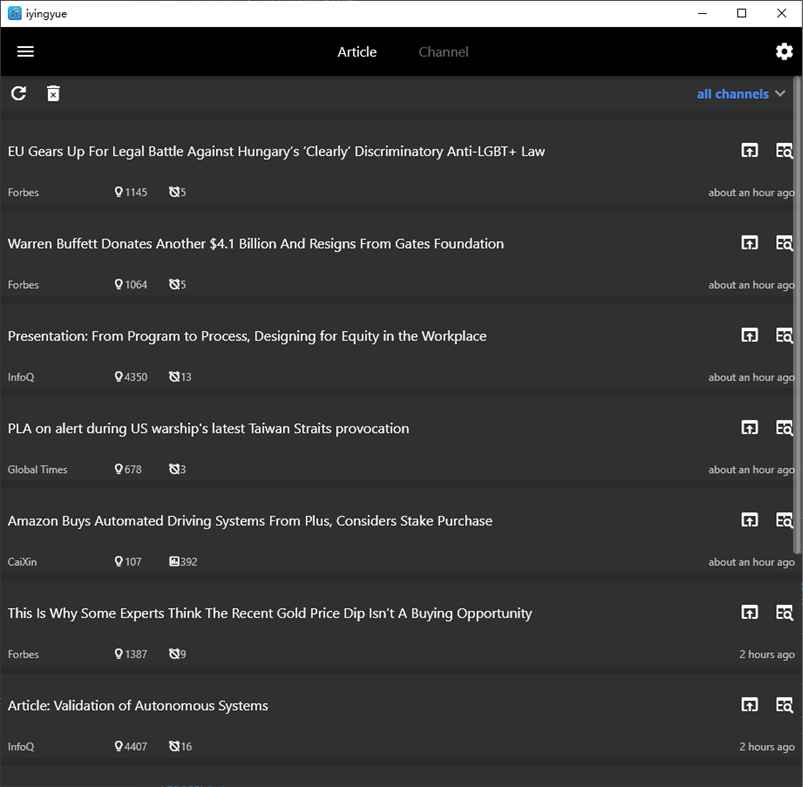Expand the all channels dropdown
Screen dimensions: 803x787
click(x=741, y=94)
